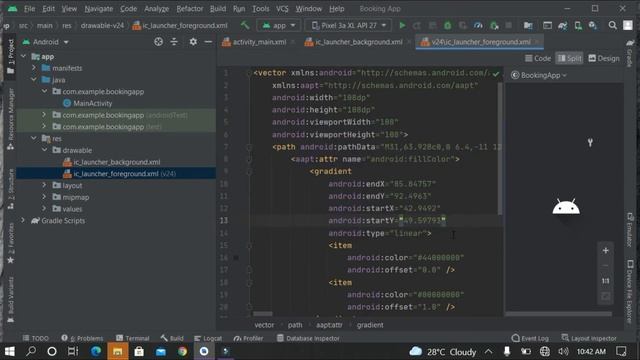Build project with hammer icon
Viewport: 640px width, 360px height.
(245, 25)
